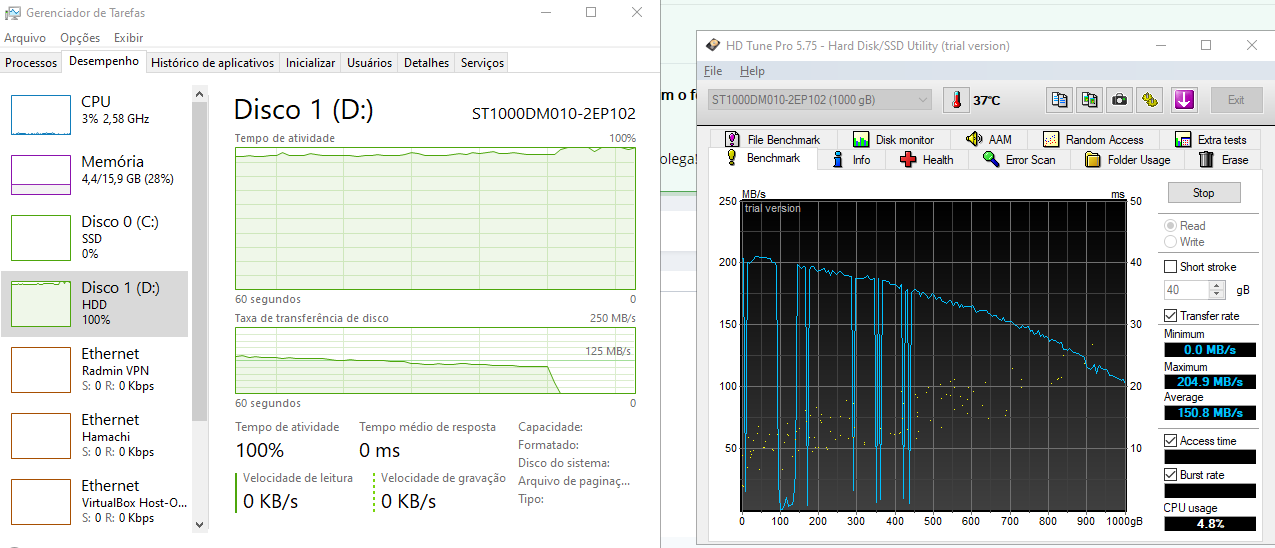Open the File menu in HD Tune
This screenshot has width=1275, height=548.
(713, 71)
